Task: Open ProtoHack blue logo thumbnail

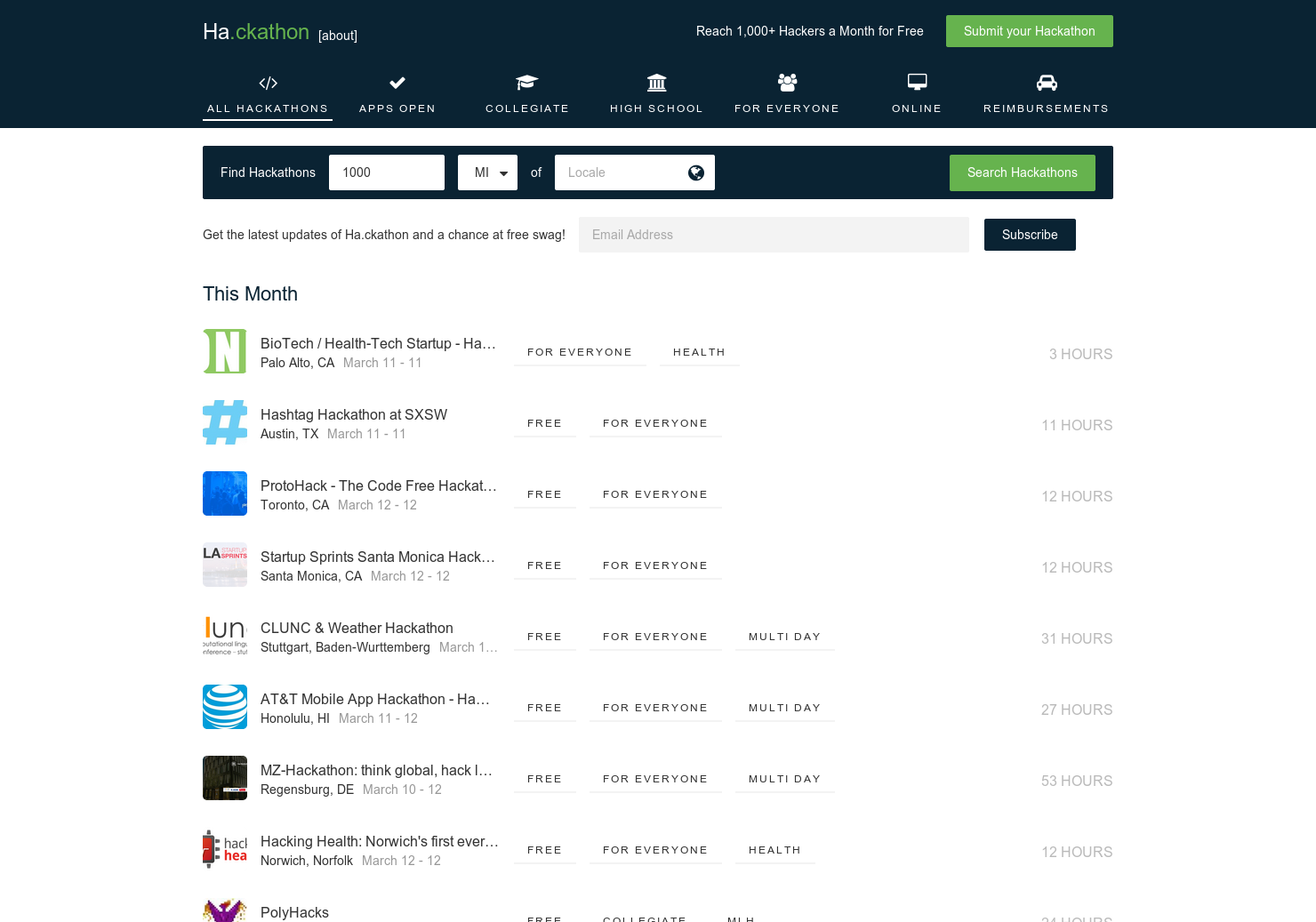Action: (x=225, y=493)
